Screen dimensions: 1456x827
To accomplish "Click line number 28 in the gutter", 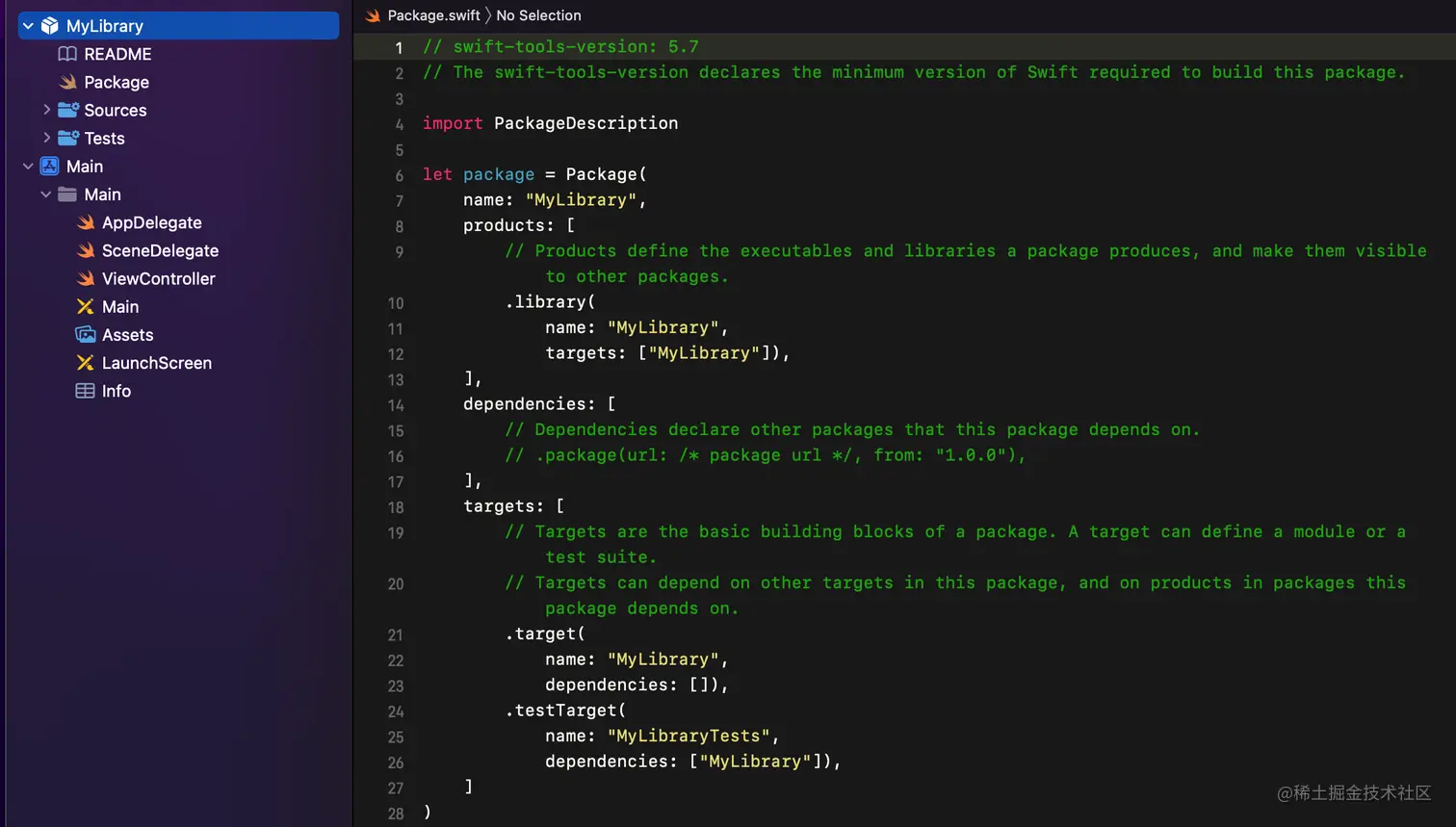I will pos(396,814).
